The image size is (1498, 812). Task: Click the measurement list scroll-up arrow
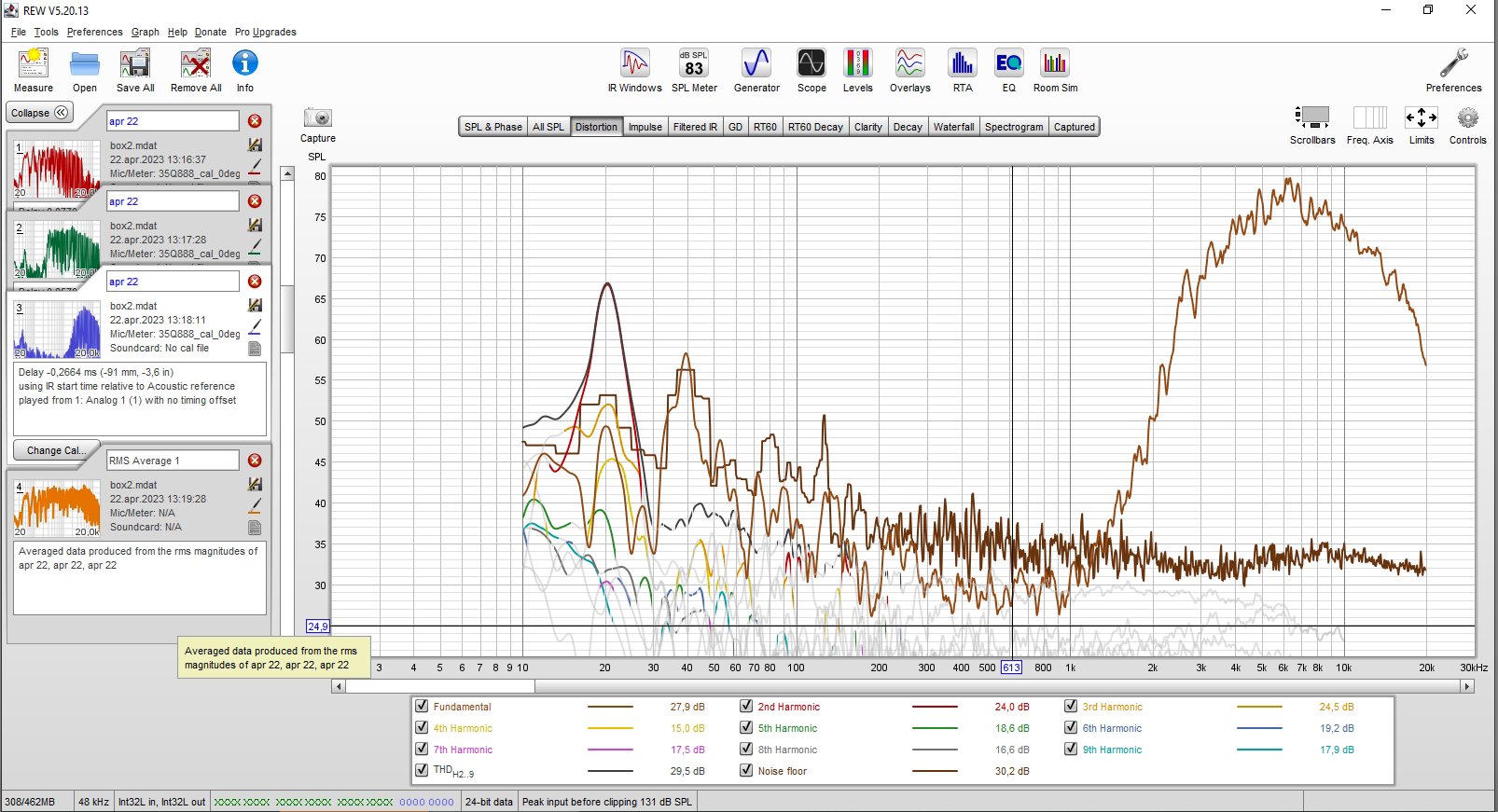click(287, 173)
